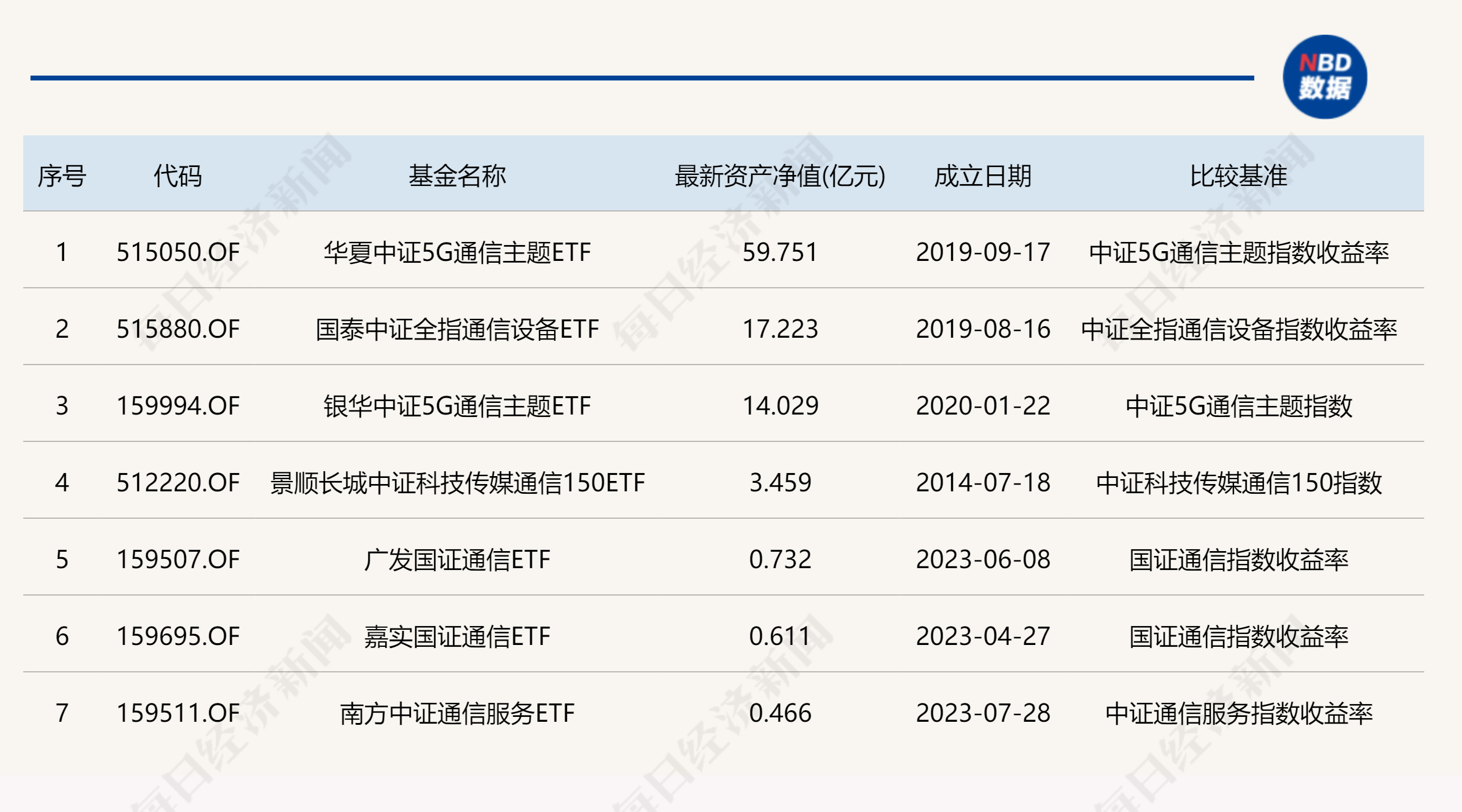This screenshot has height=812, width=1462.
Task: Click serial number 4 for 512220.OF row
Action: coord(62,483)
